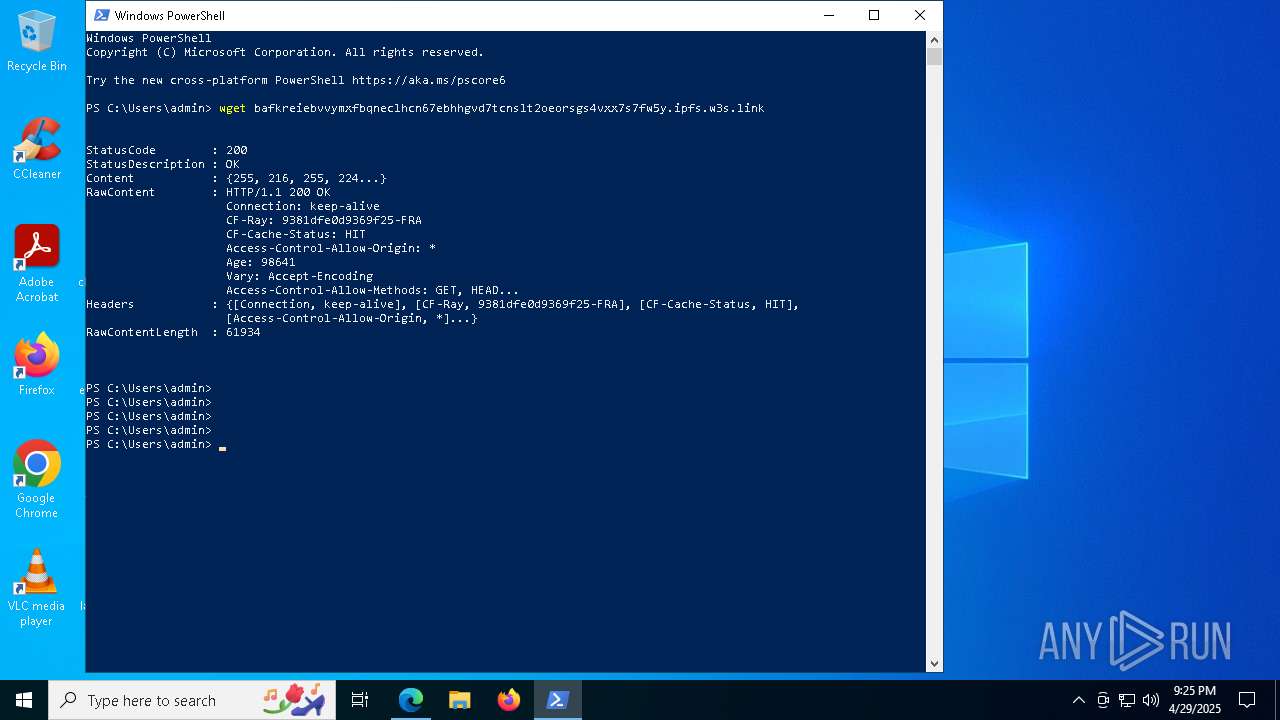Maximize the Windows PowerShell window
Viewport: 1280px width, 720px height.
pos(874,15)
